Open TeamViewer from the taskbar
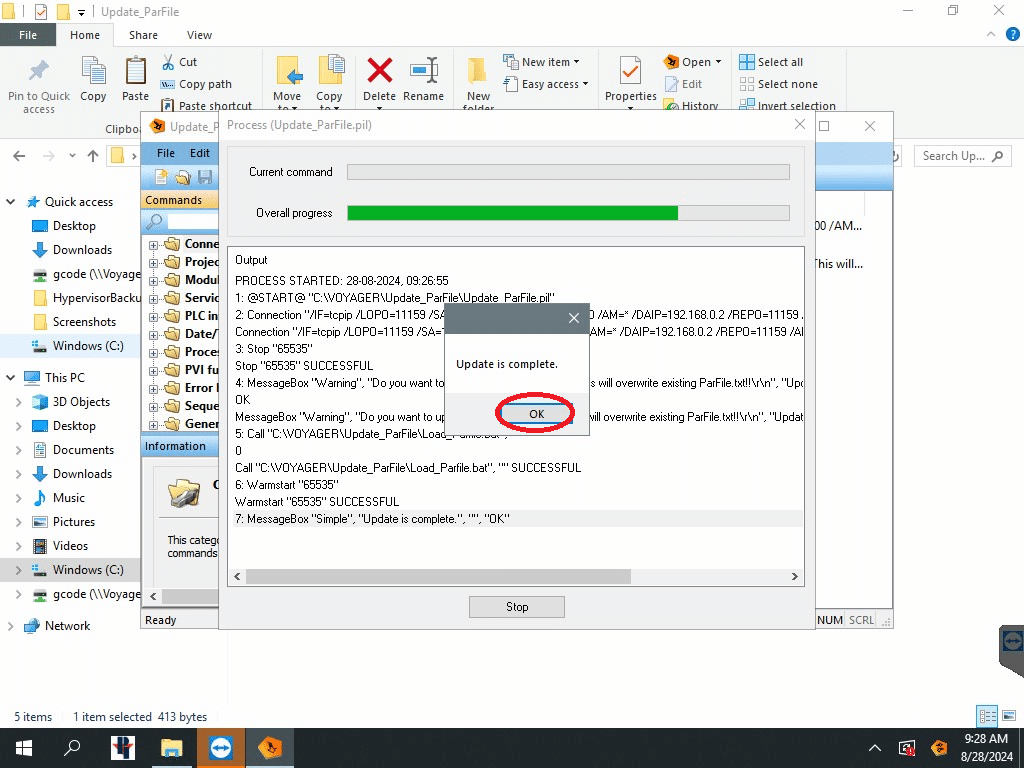1024x768 pixels. [x=219, y=747]
